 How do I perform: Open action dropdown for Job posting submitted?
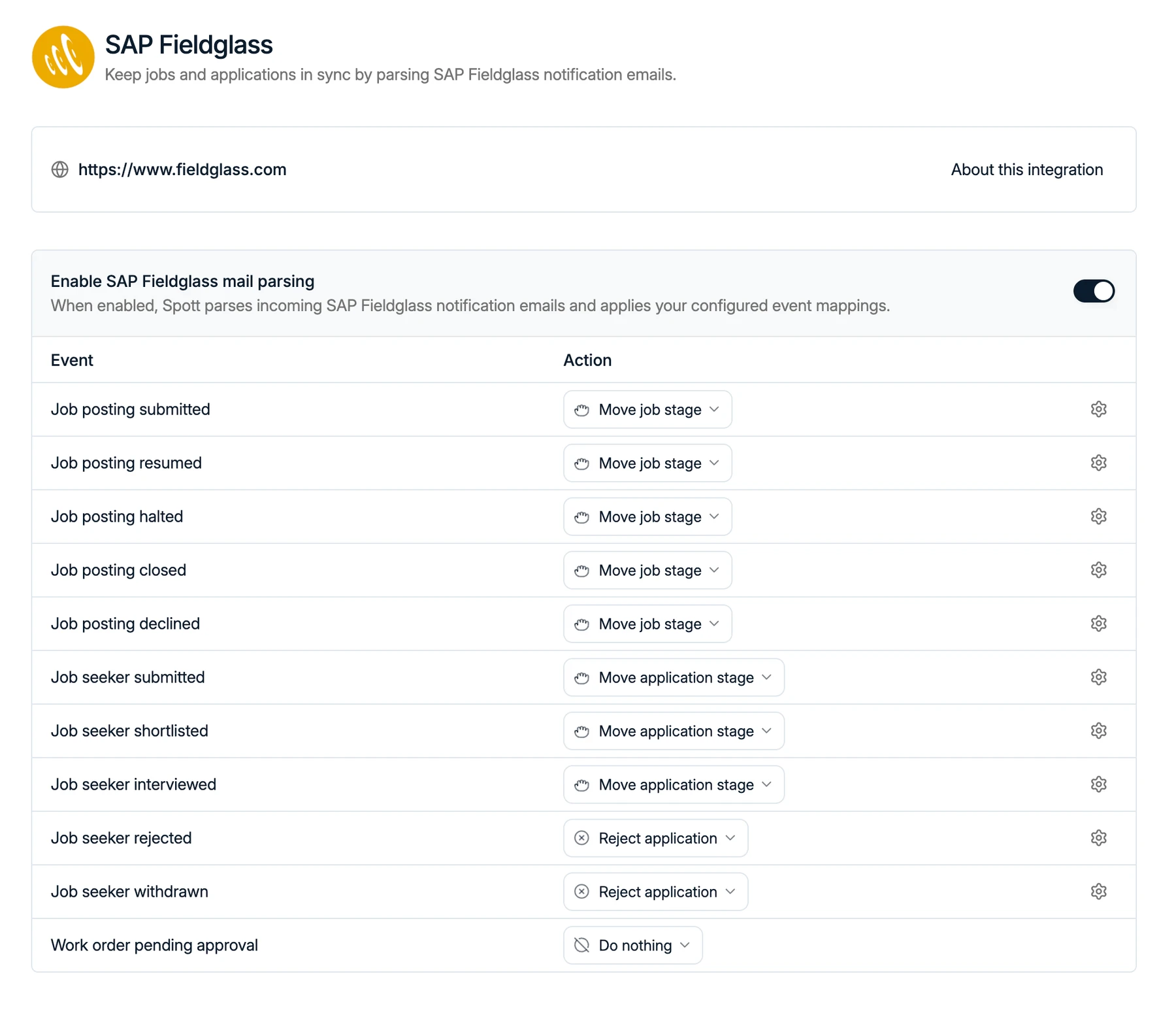click(647, 409)
